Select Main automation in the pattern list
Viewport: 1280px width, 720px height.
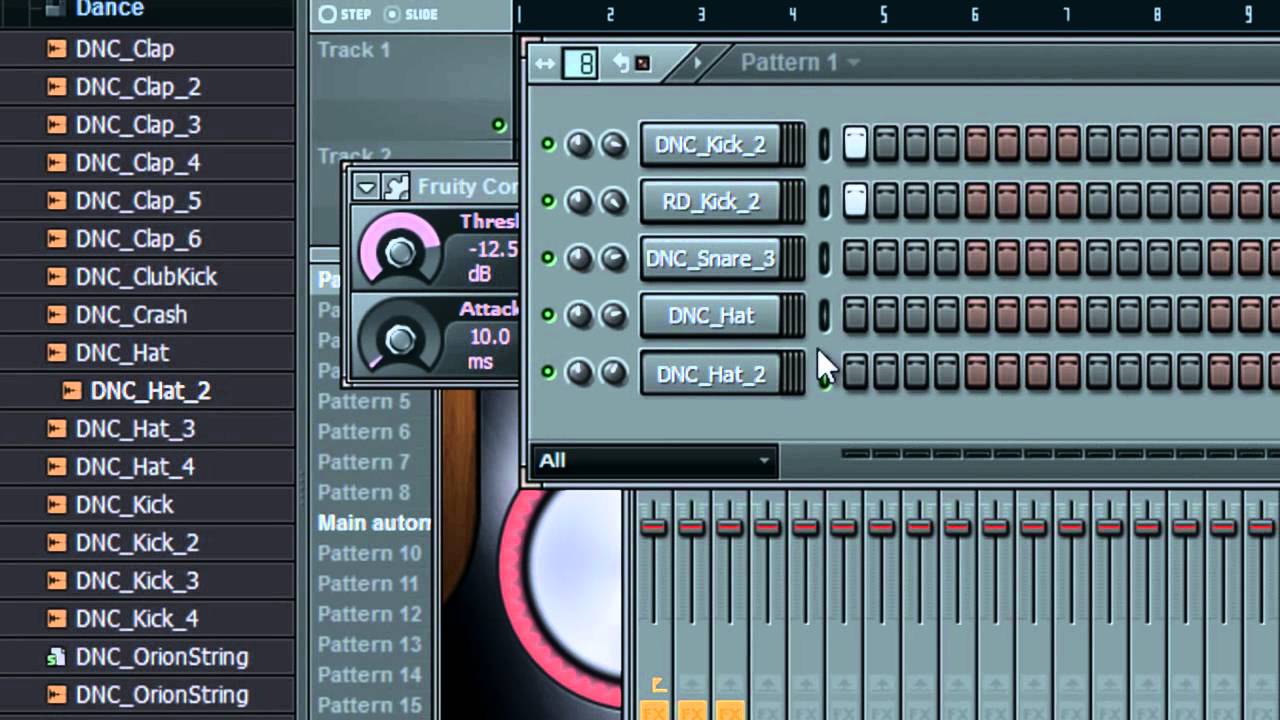(374, 522)
